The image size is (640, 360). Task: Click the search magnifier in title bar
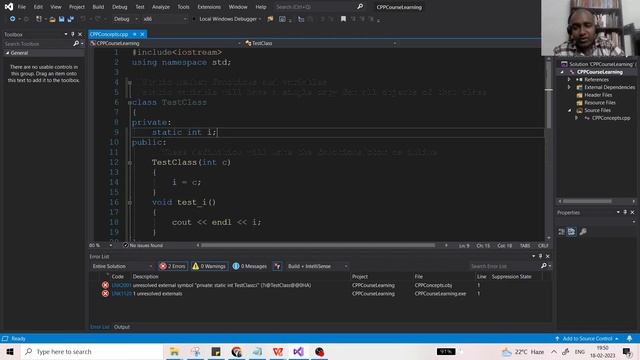[360, 7]
